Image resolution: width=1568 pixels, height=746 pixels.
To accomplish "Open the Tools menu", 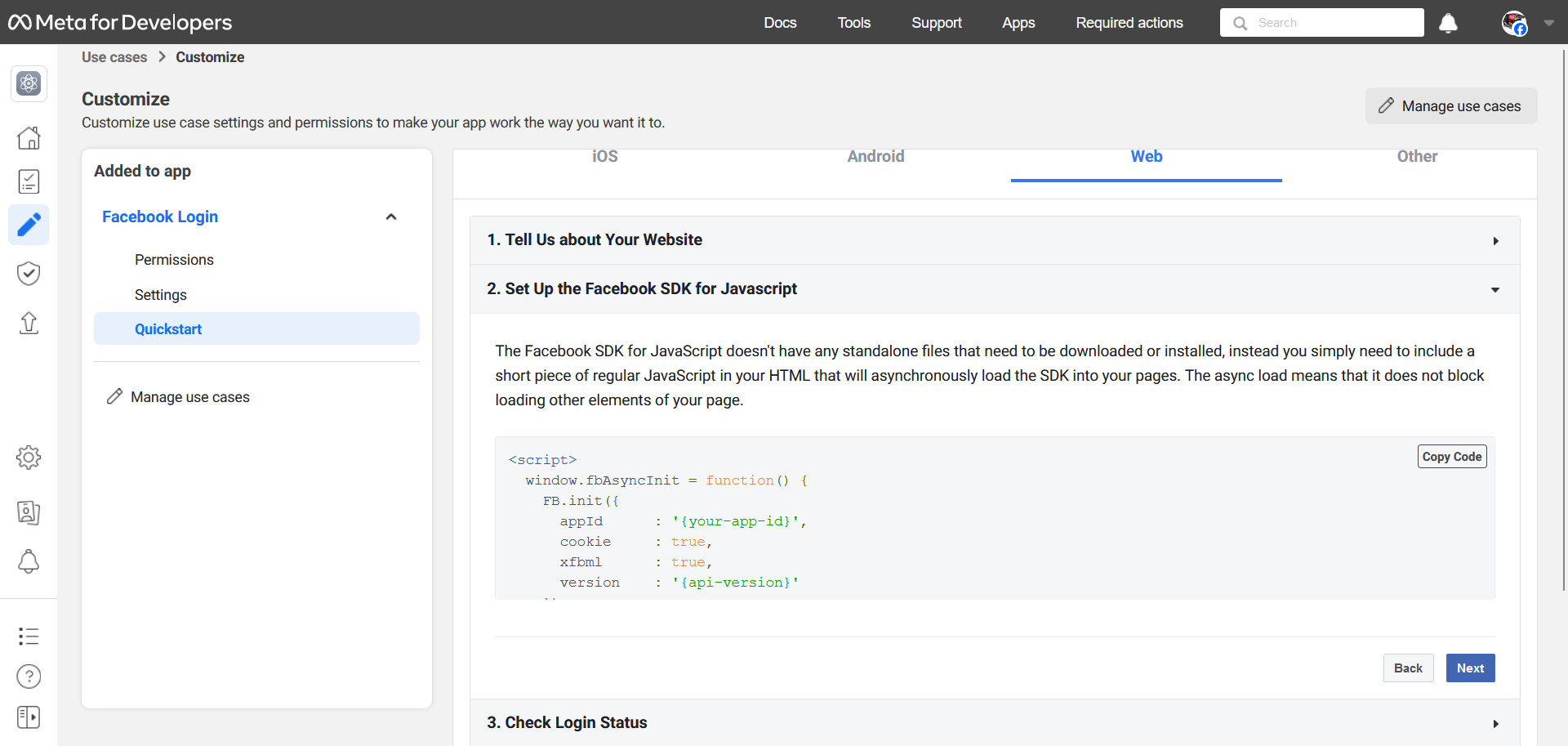I will click(854, 23).
